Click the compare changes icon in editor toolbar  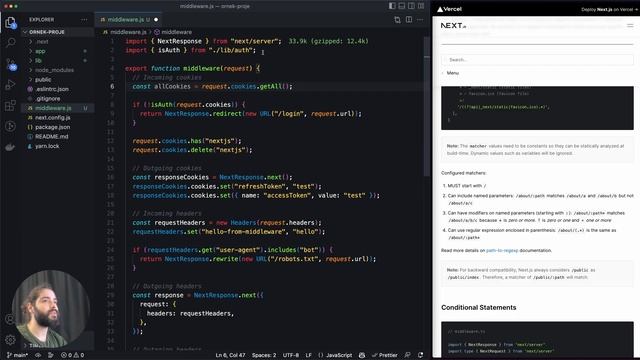coord(397,20)
